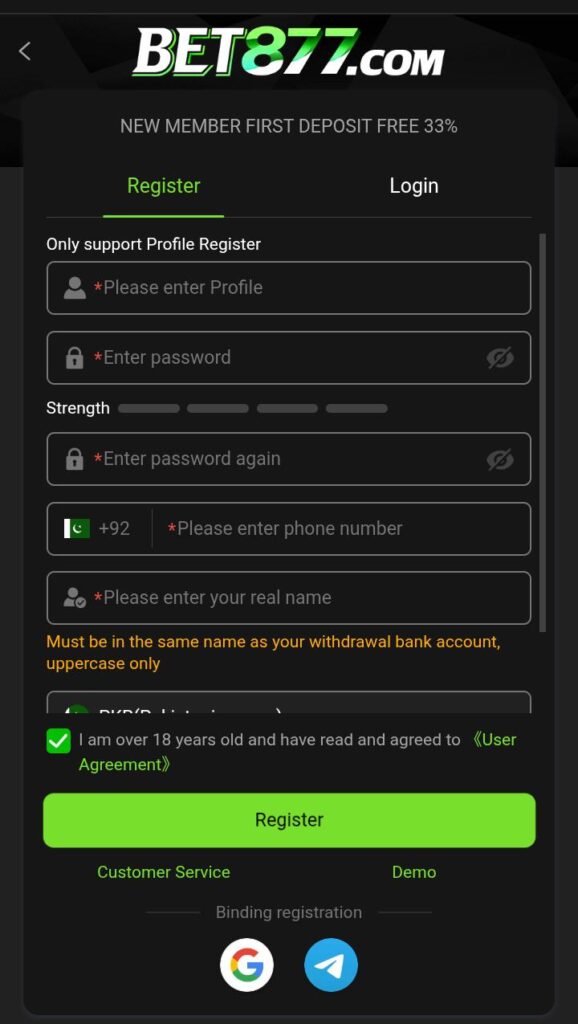Image resolution: width=578 pixels, height=1024 pixels.
Task: Switch to the Login tab
Action: tap(413, 185)
